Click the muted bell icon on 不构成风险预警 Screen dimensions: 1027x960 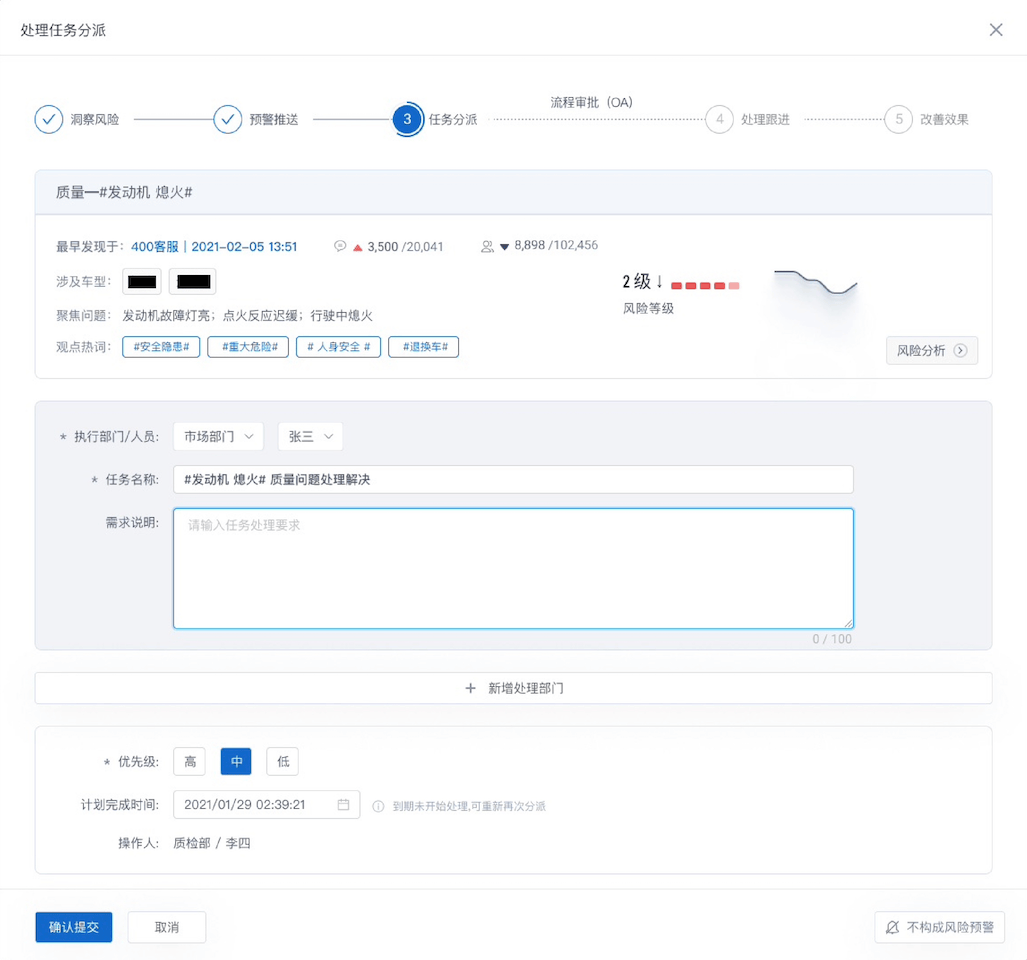pos(892,928)
